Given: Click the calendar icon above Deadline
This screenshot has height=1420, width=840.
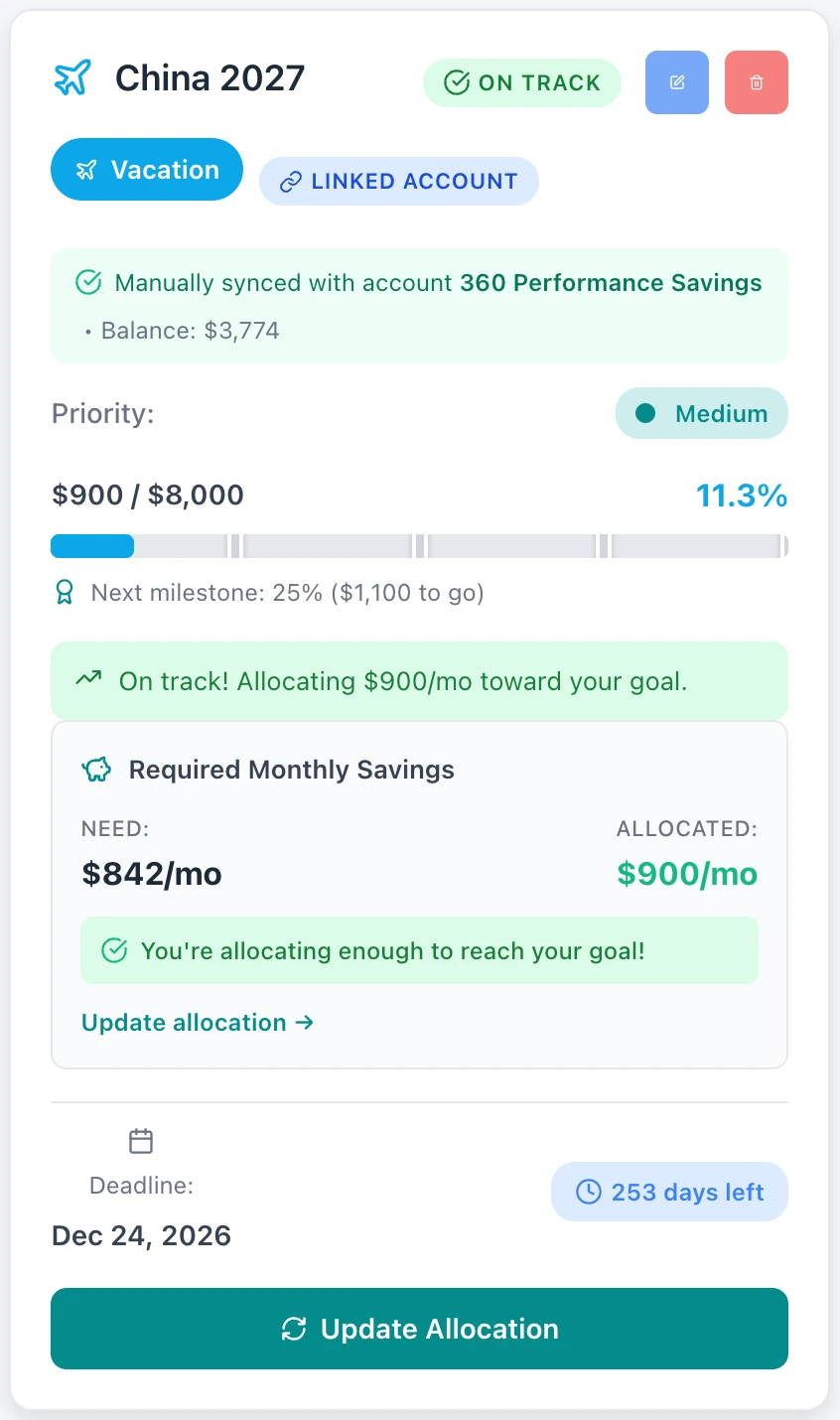Looking at the screenshot, I should [x=140, y=1140].
